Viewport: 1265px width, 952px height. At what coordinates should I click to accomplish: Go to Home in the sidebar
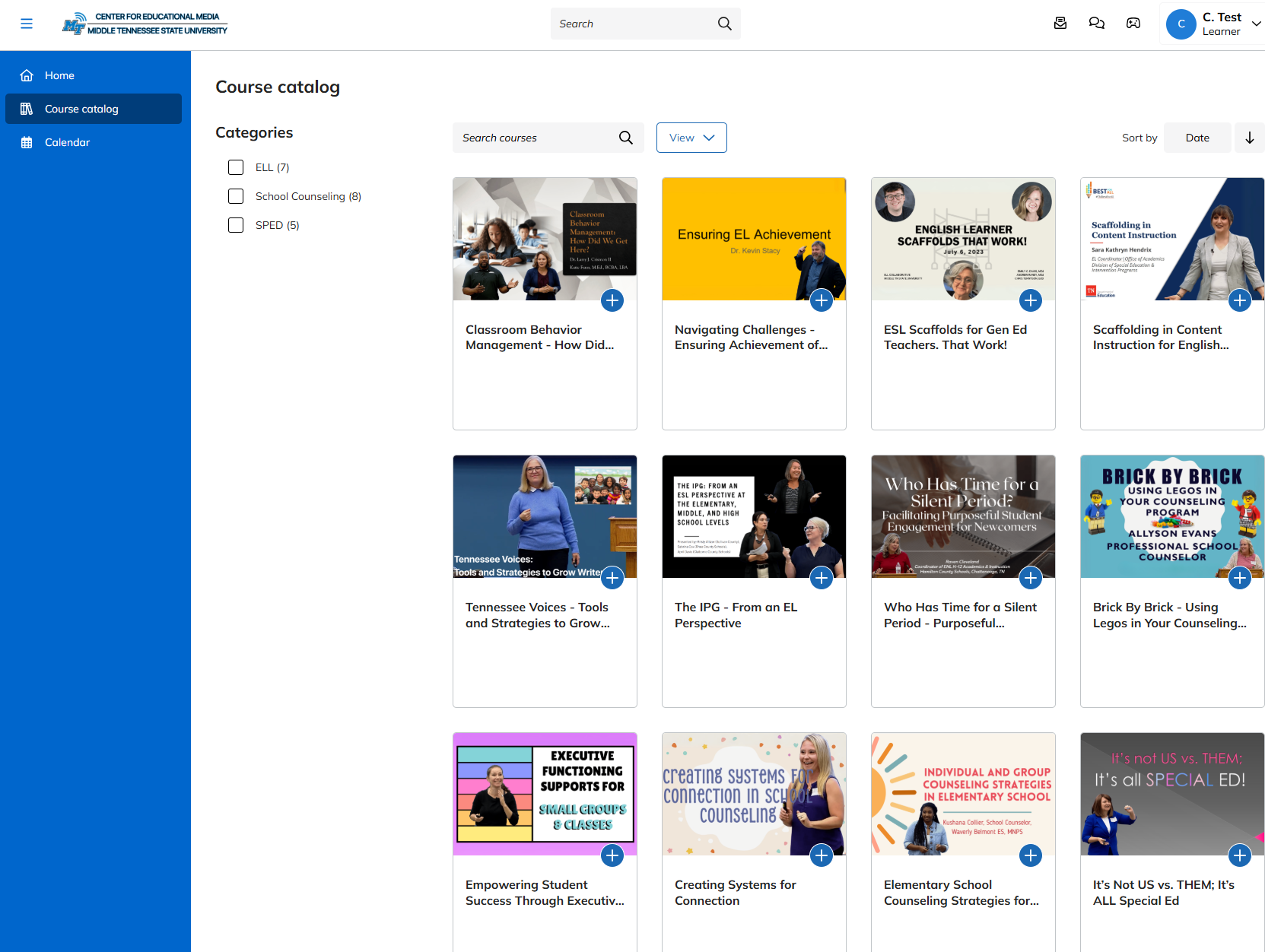[59, 75]
